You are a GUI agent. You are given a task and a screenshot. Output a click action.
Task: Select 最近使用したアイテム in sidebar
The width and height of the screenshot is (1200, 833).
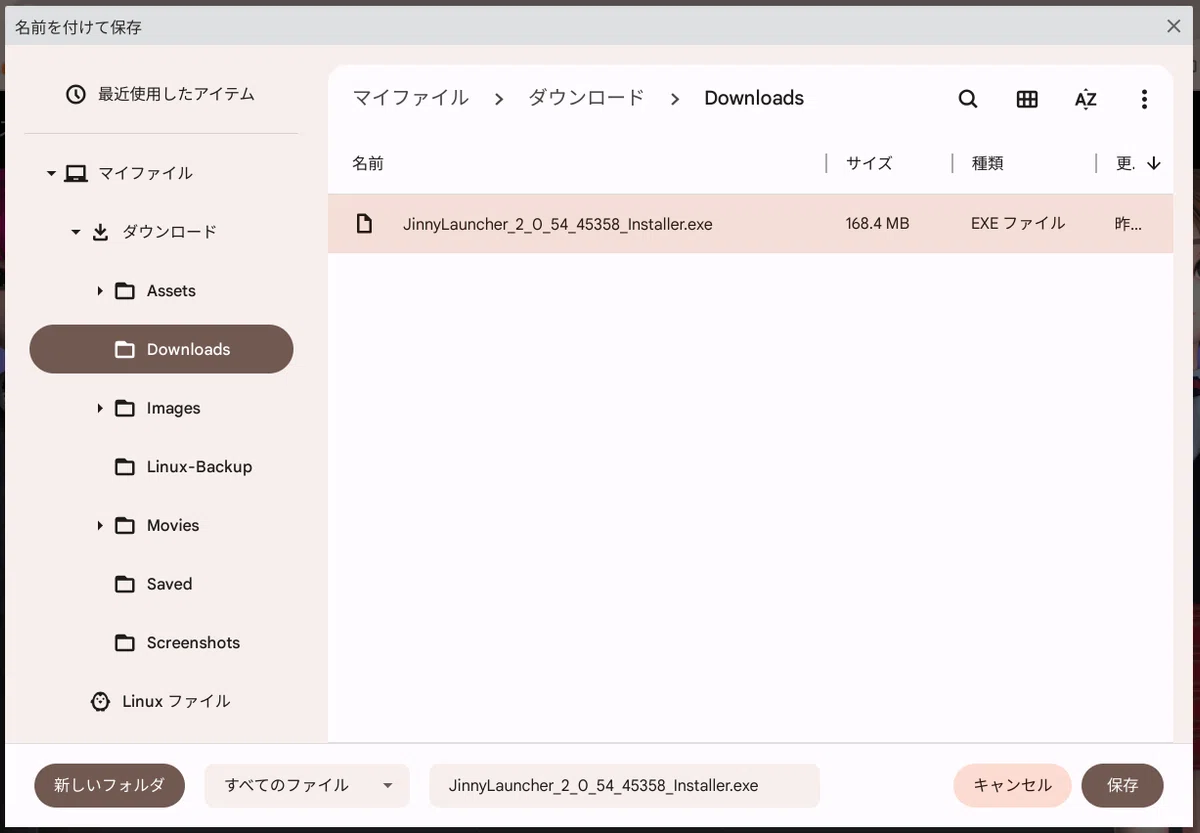161,94
